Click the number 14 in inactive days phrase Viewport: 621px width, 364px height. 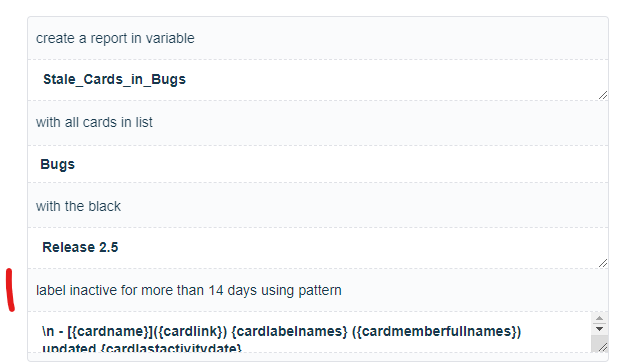pos(216,290)
